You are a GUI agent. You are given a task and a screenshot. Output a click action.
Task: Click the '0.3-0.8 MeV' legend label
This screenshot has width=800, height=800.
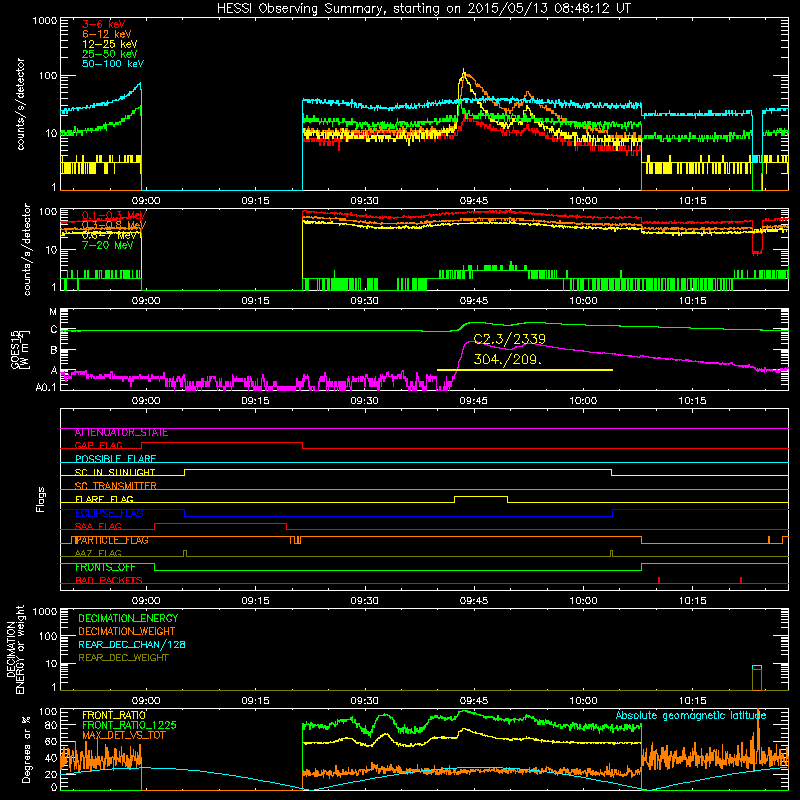tap(114, 225)
